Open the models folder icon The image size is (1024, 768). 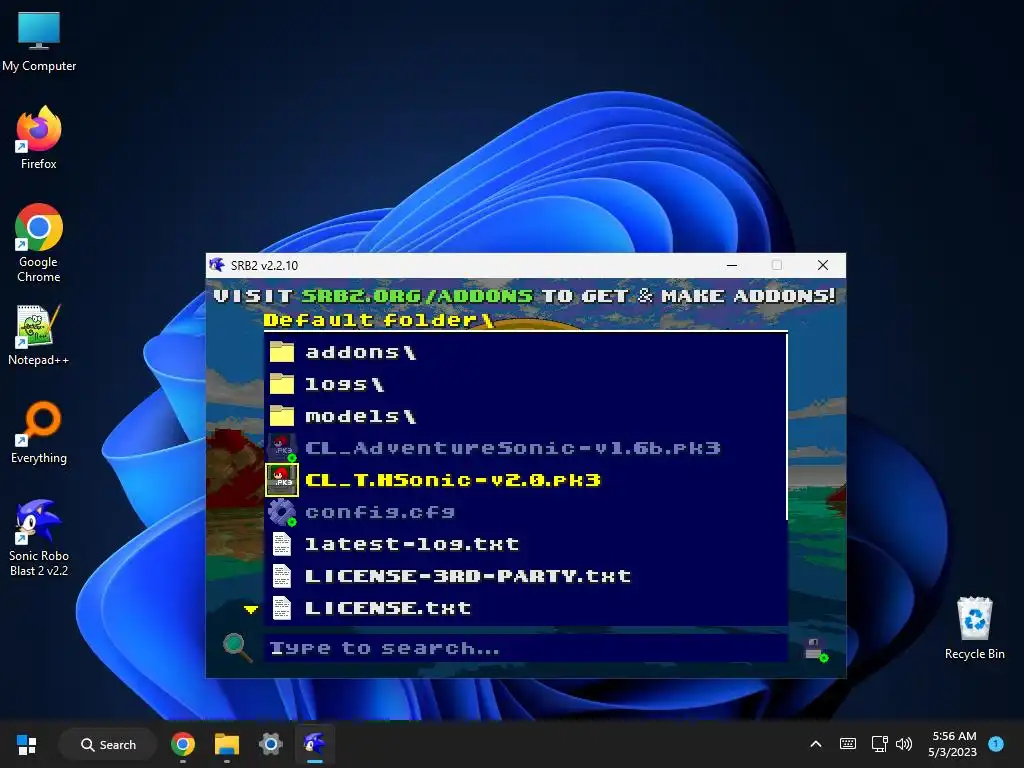coord(282,416)
